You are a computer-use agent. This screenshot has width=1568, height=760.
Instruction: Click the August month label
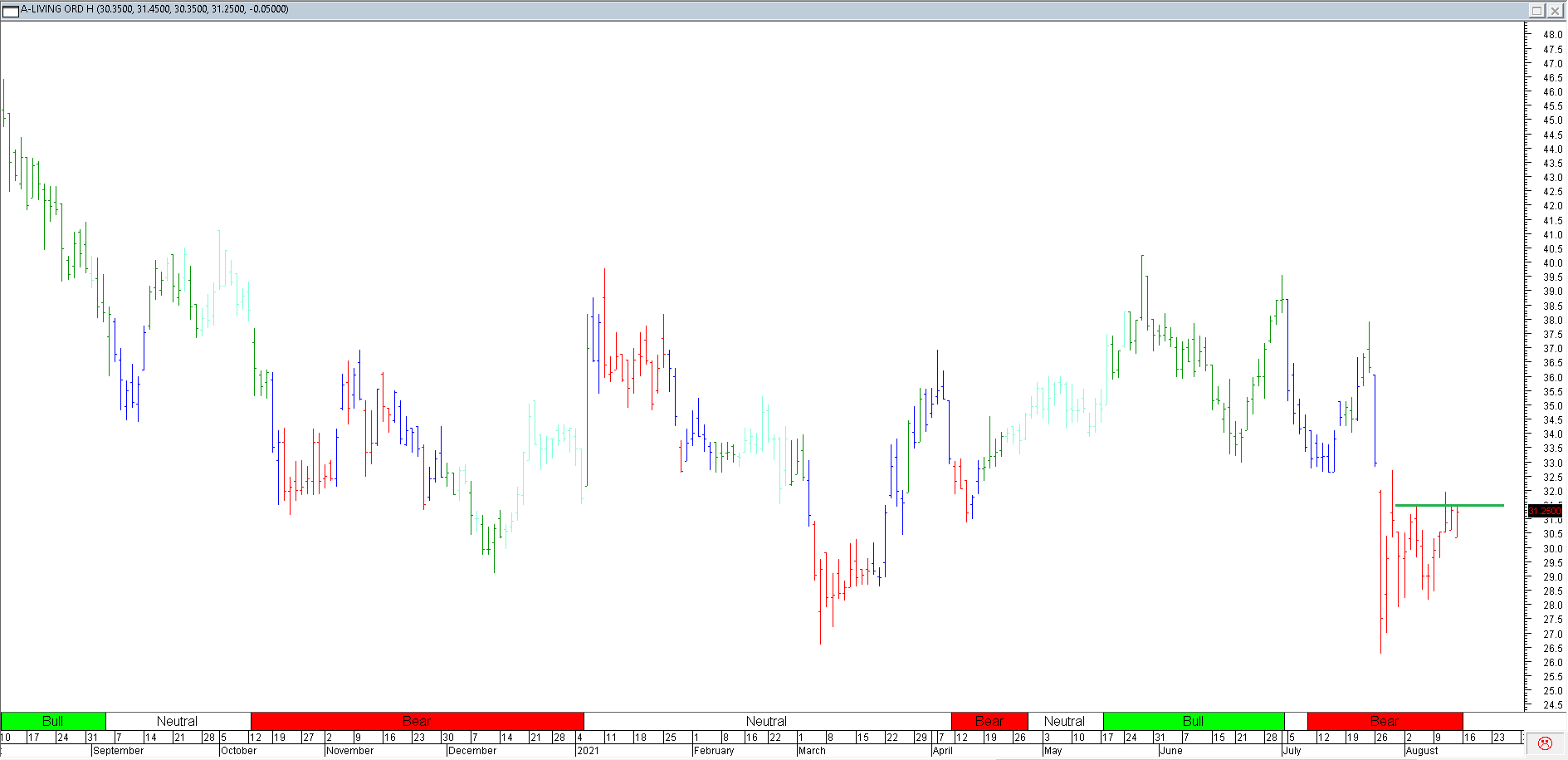[1423, 751]
